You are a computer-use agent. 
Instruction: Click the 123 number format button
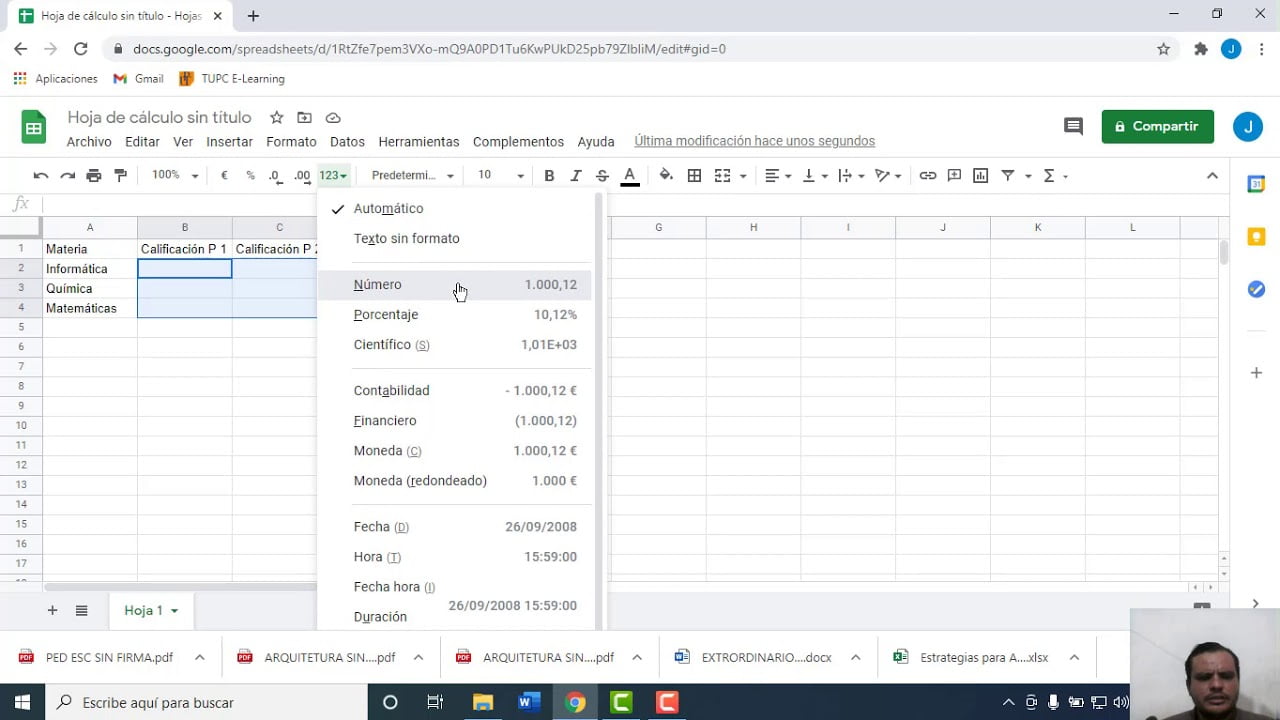[x=333, y=175]
